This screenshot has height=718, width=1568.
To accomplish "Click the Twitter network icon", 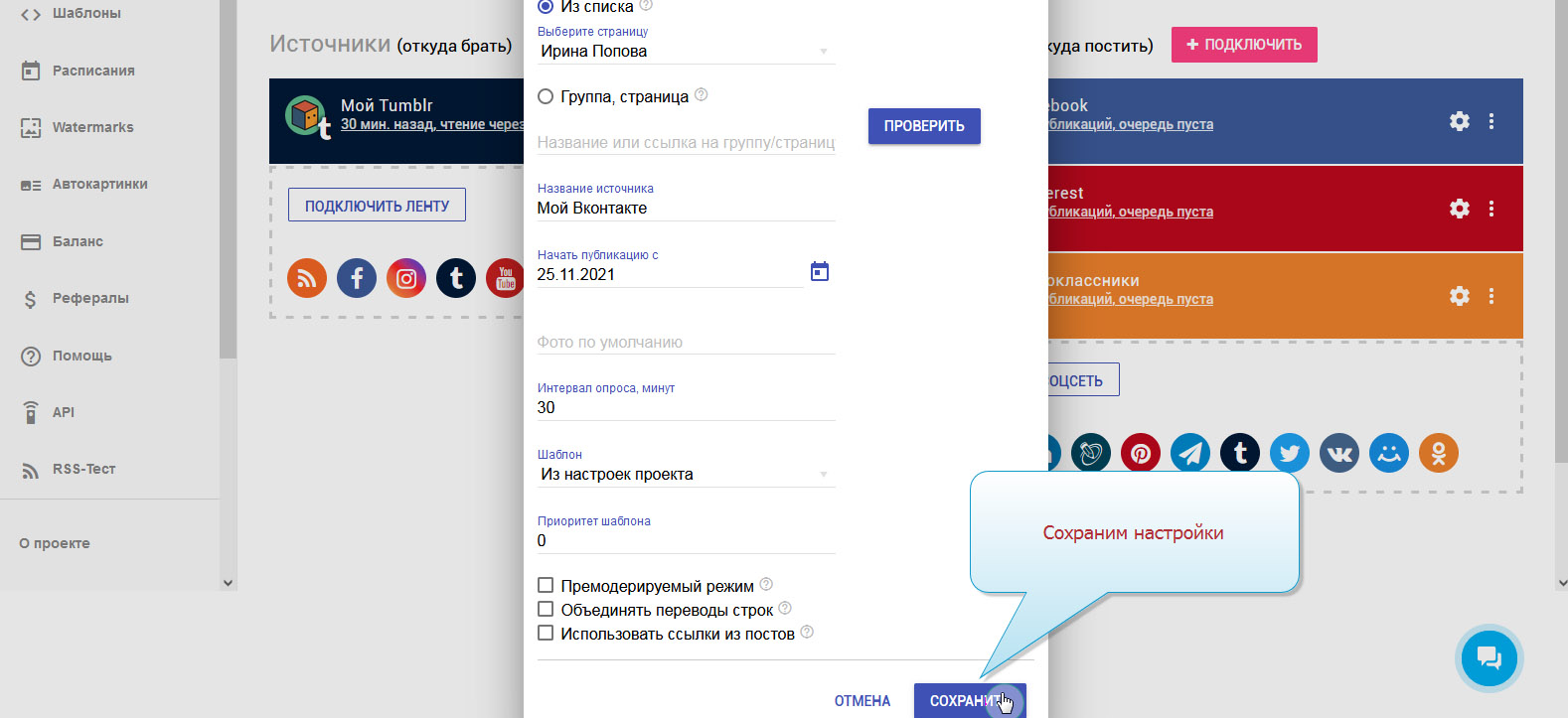I will point(1290,453).
